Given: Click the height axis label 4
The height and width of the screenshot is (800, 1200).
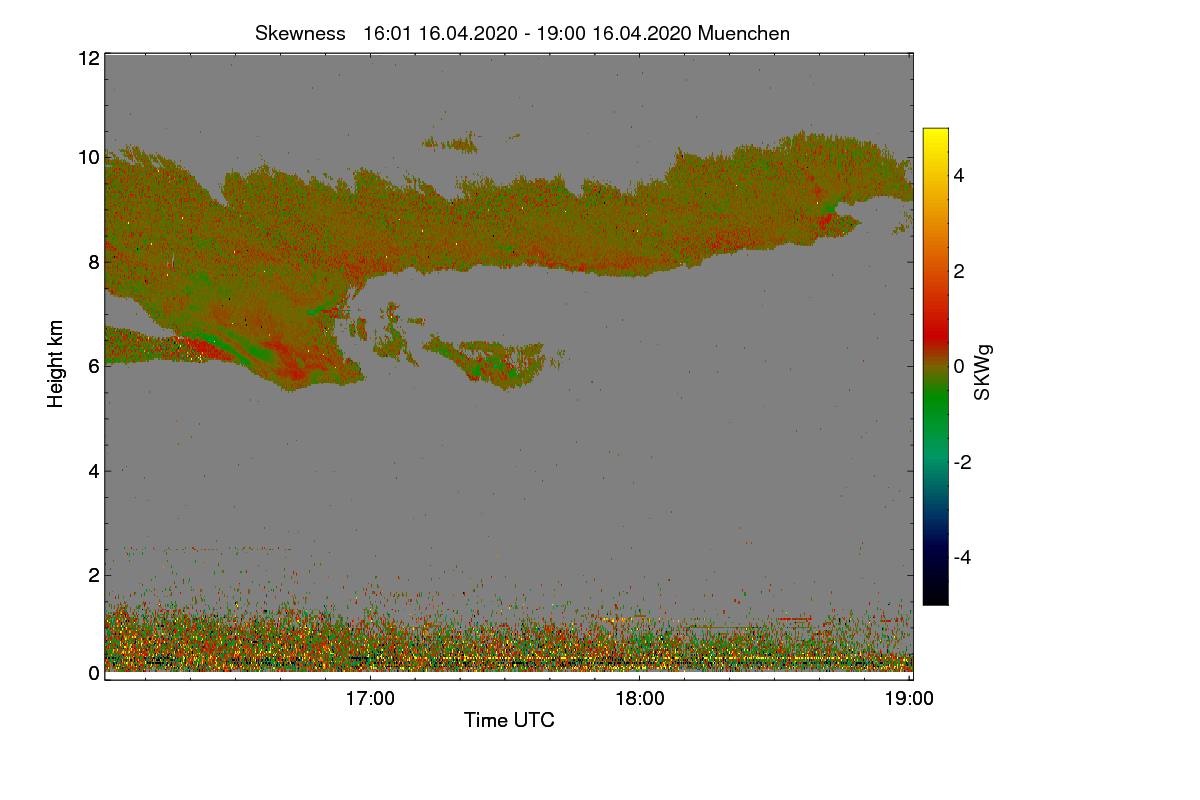Looking at the screenshot, I should click(x=93, y=470).
